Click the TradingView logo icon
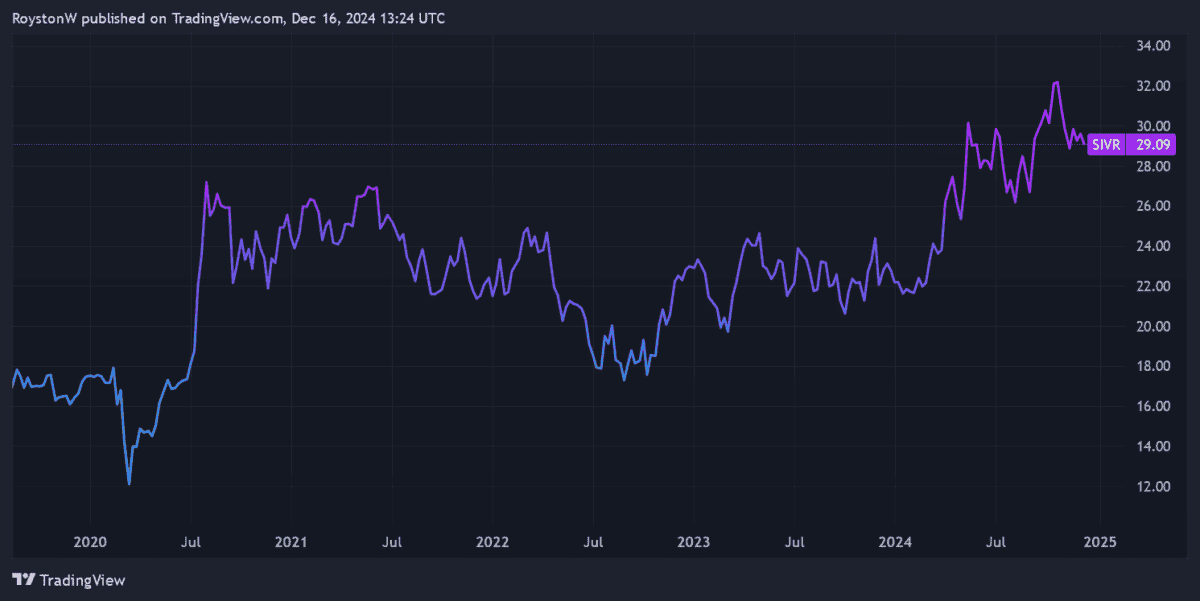The image size is (1200, 601). tap(24, 579)
